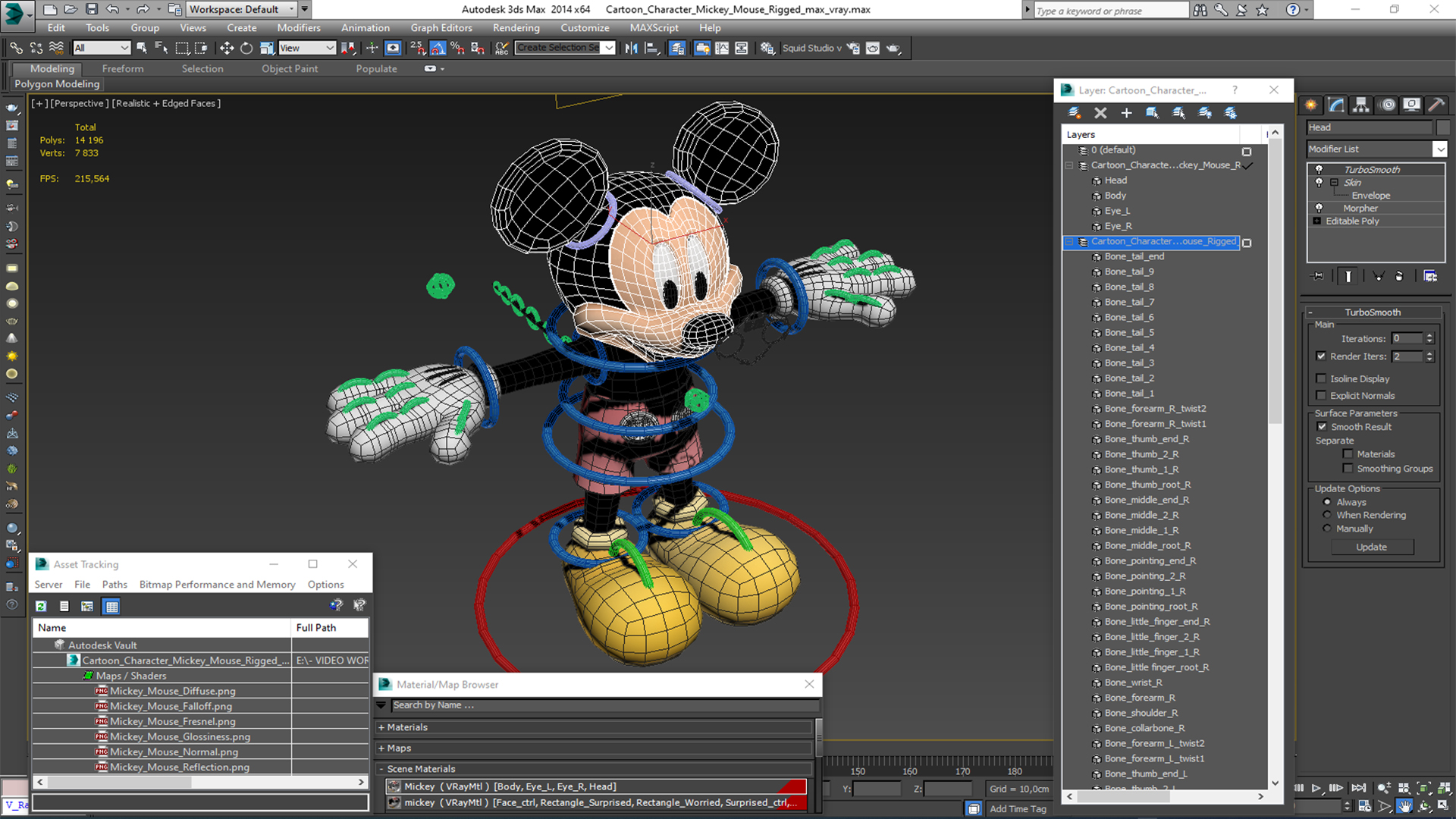
Task: Open the Rendering menu
Action: [x=516, y=28]
